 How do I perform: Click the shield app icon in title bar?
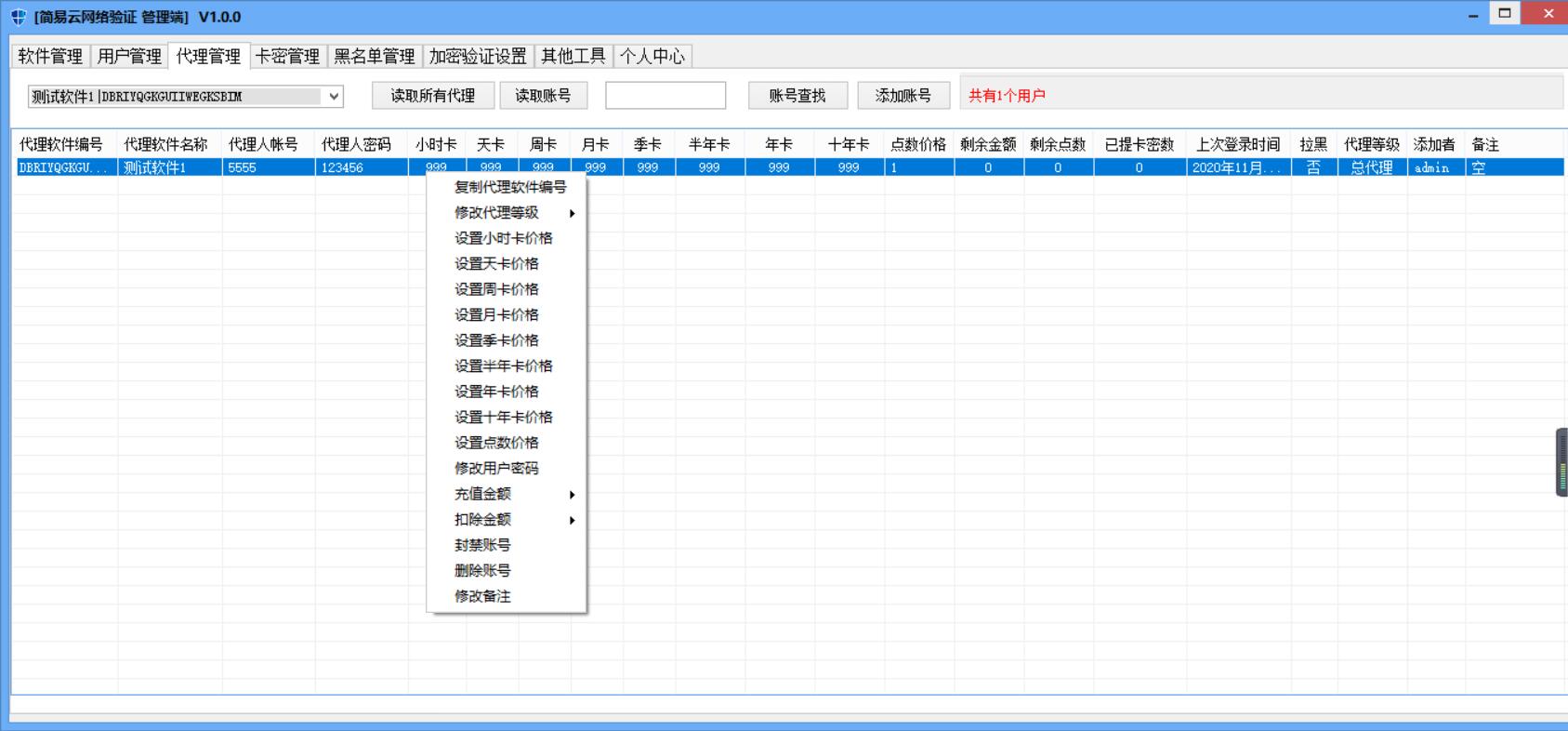pyautogui.click(x=19, y=18)
